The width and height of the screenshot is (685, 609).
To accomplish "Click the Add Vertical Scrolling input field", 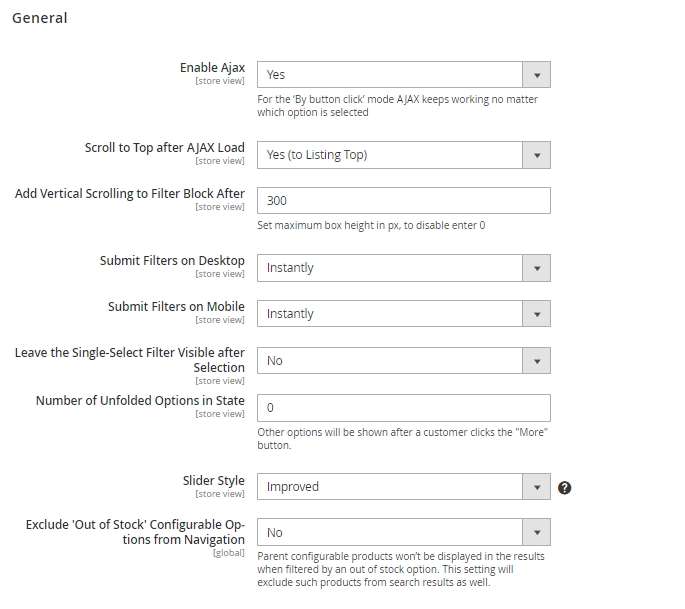I will tap(404, 201).
